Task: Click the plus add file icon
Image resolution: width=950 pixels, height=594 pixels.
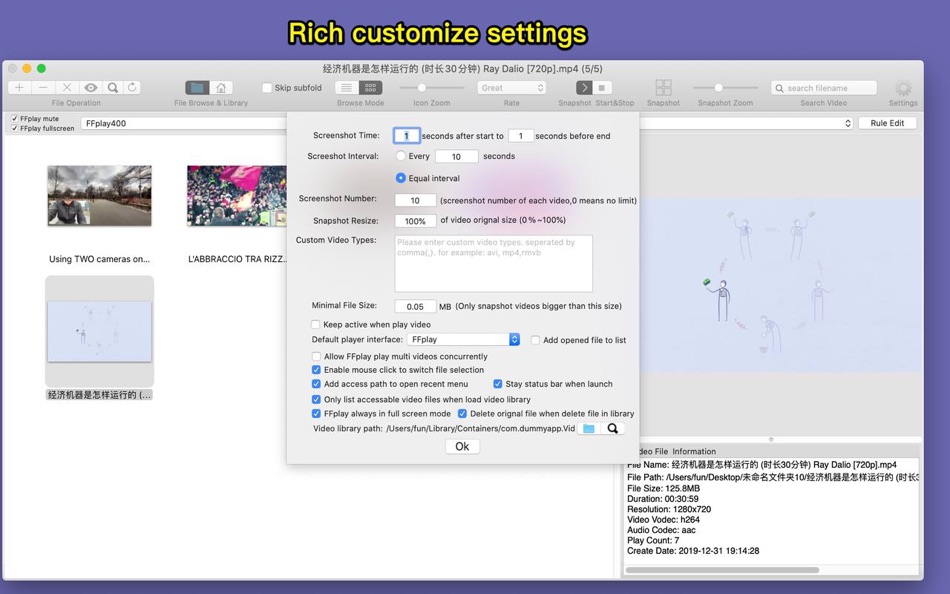Action: pos(19,87)
